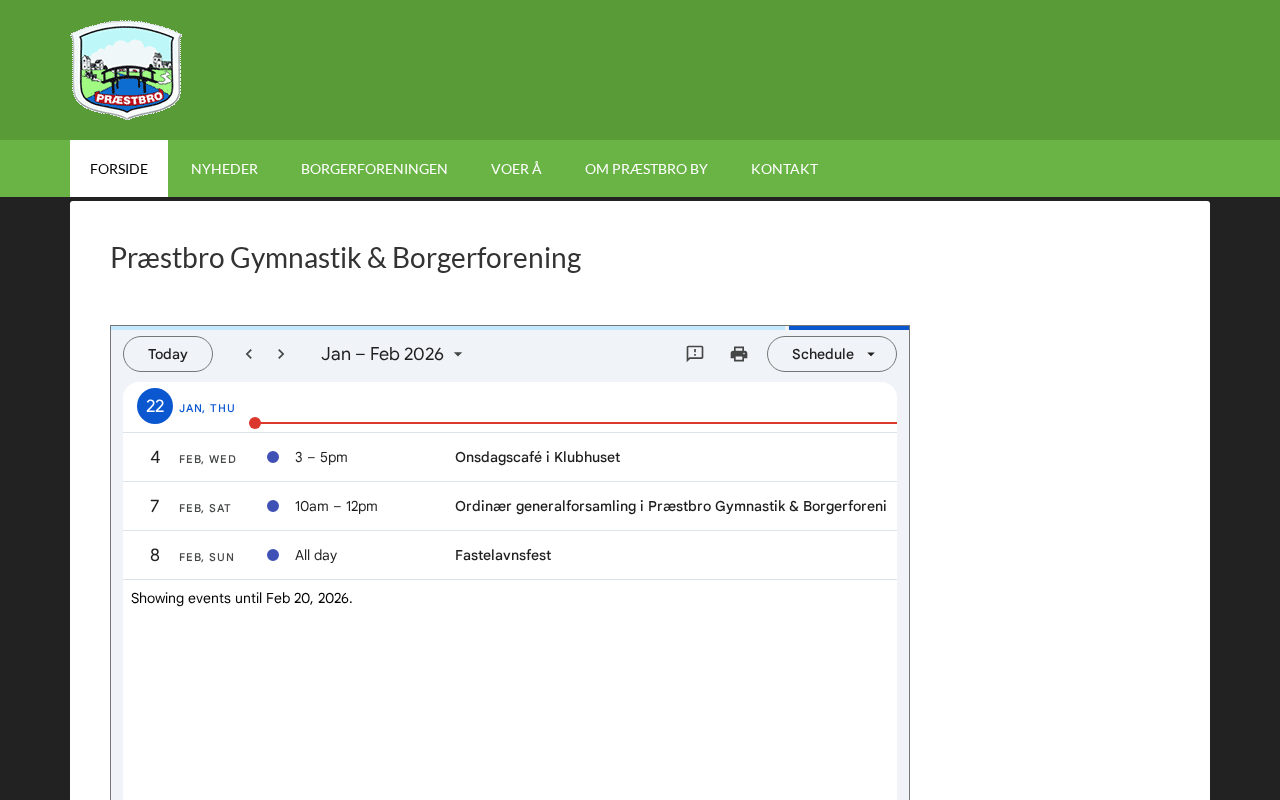Go to previous period using left chevron
The image size is (1280, 800).
click(249, 354)
